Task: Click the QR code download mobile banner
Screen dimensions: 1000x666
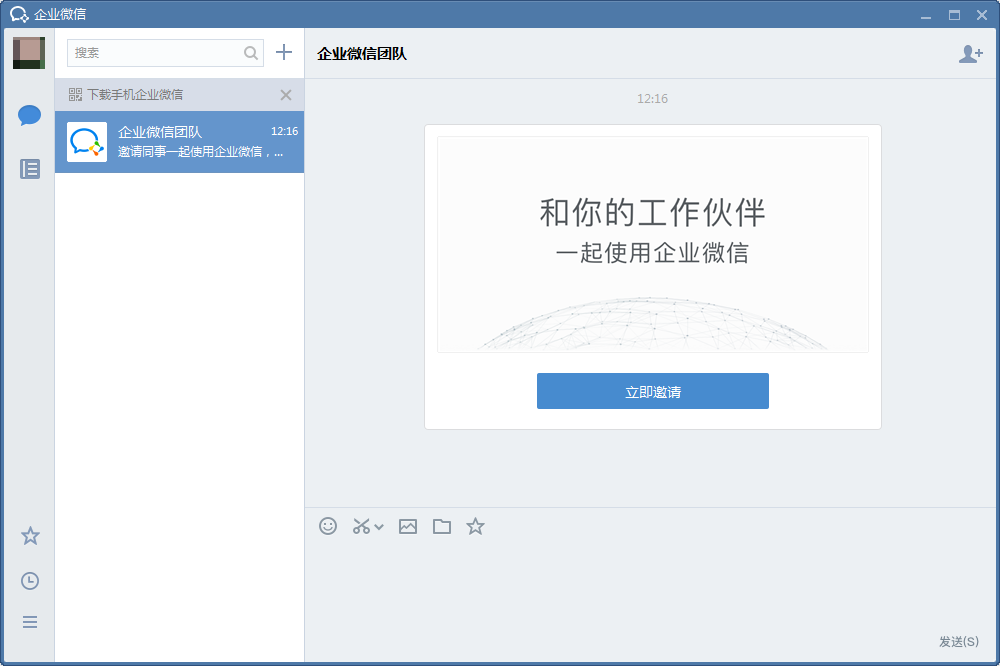Action: (135, 95)
